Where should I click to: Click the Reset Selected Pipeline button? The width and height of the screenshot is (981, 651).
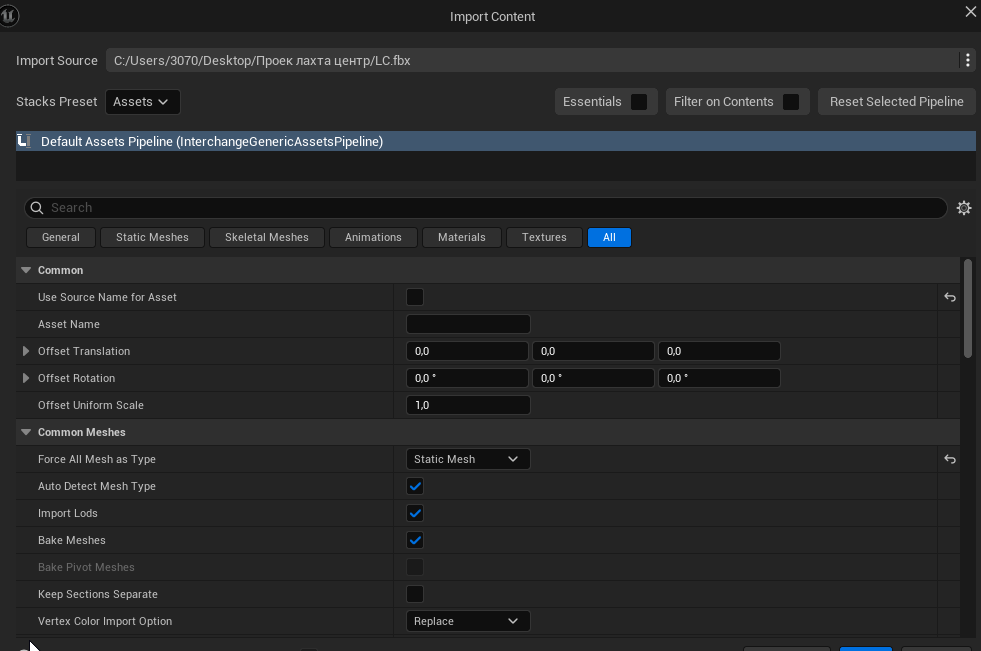click(897, 102)
